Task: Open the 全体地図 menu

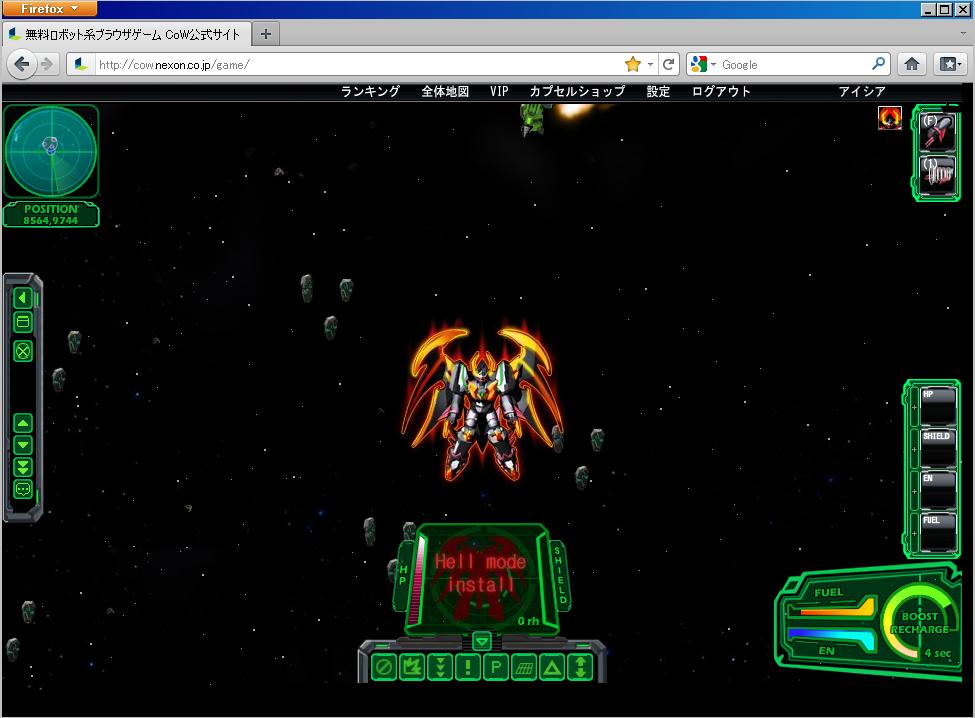Action: (x=445, y=91)
